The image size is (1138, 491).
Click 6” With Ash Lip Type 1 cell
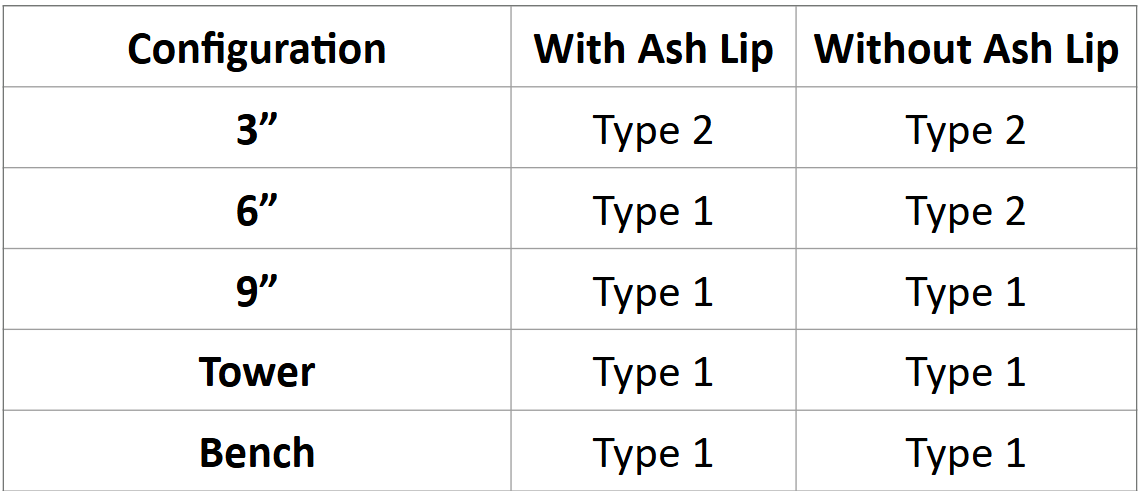[x=653, y=211]
